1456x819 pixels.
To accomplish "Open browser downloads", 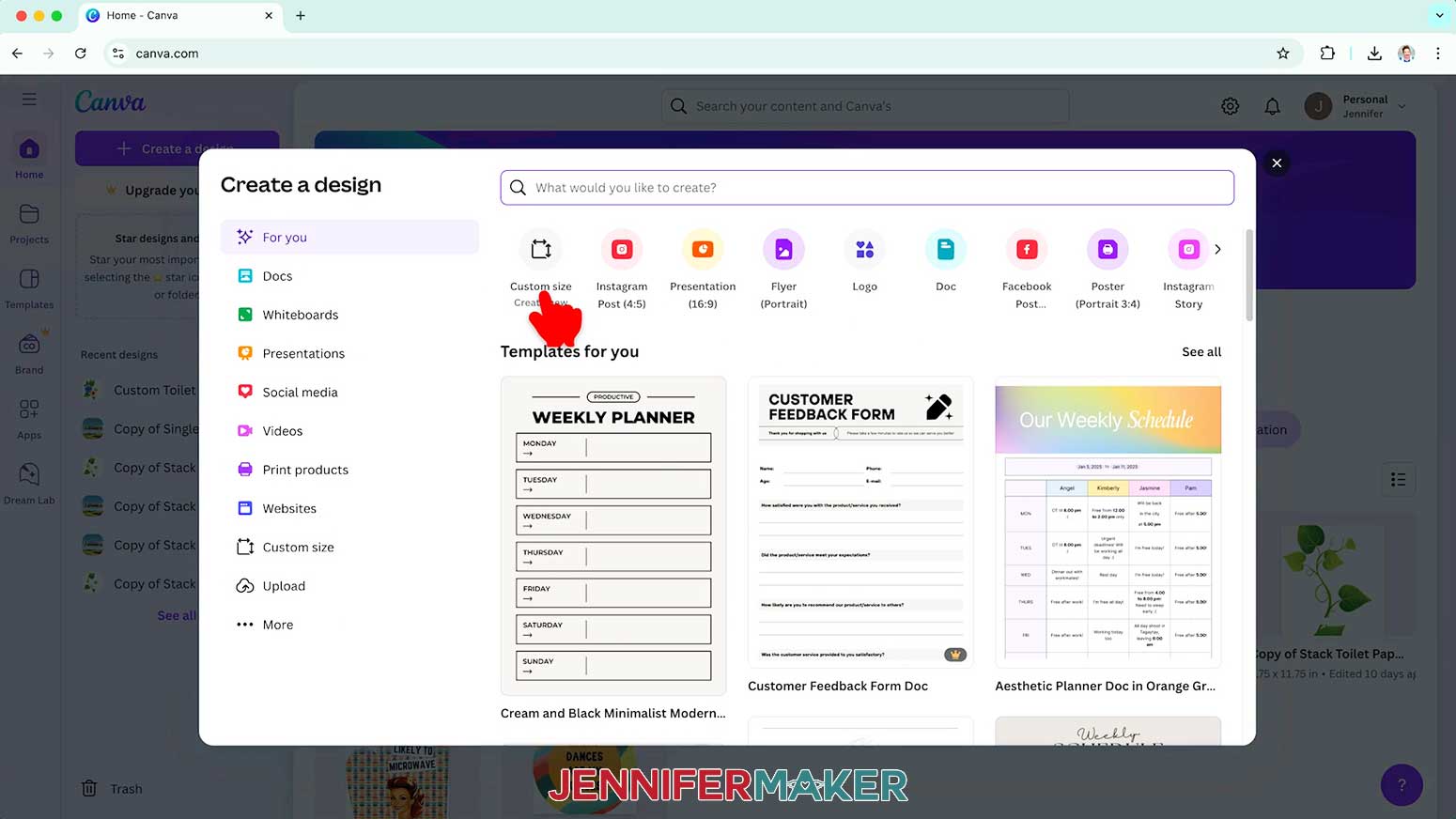I will coord(1374,54).
